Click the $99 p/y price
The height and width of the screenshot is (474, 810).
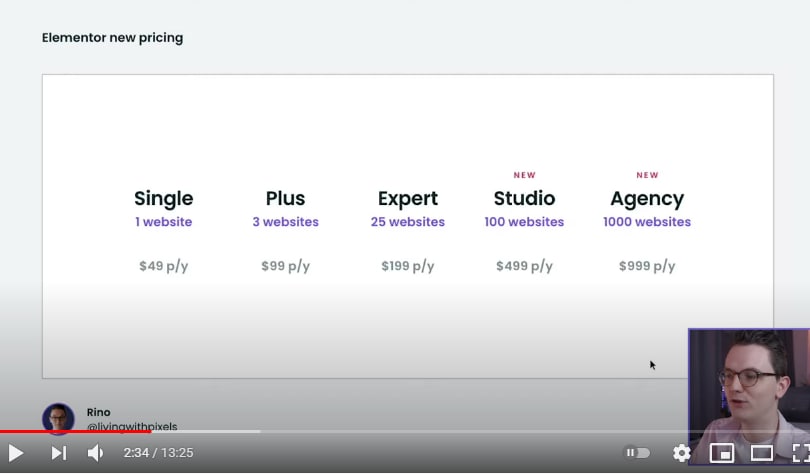click(x=285, y=266)
